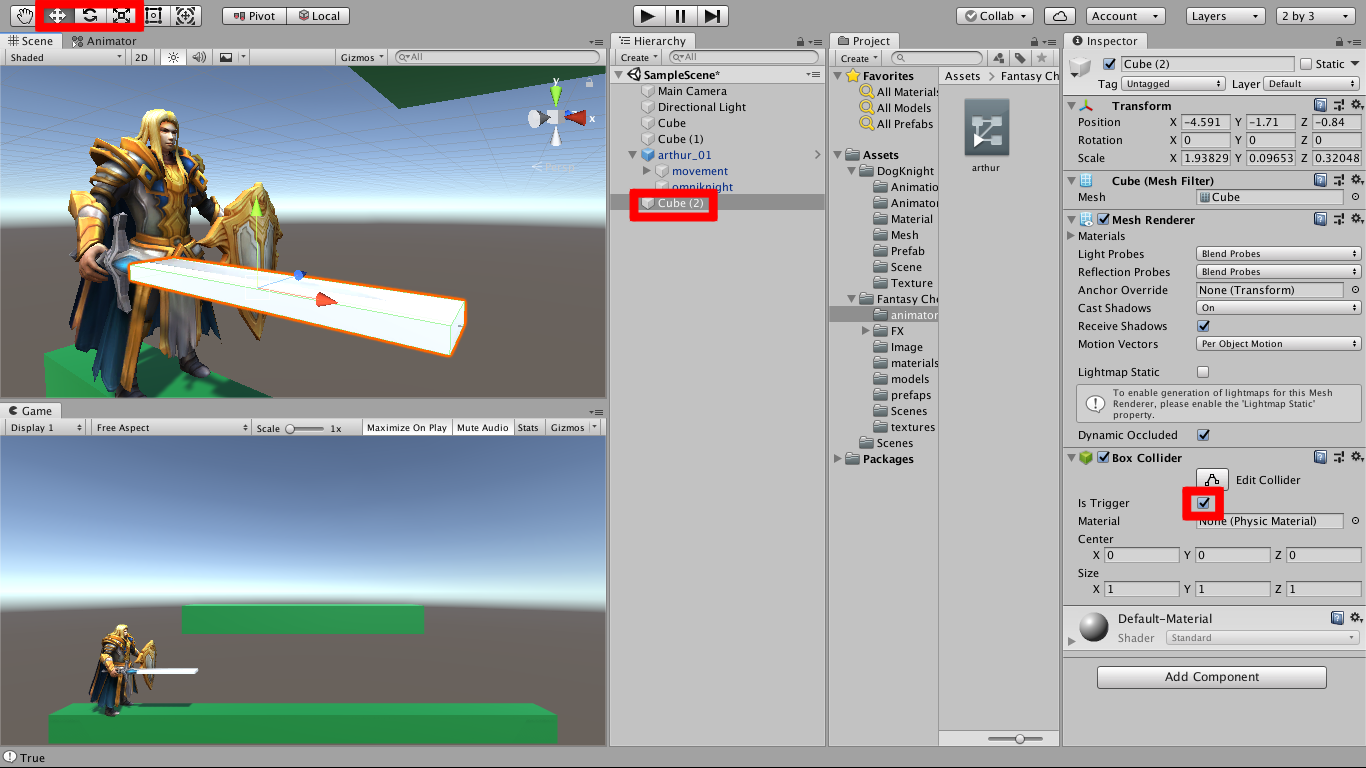Open Transform component gear settings
This screenshot has width=1366, height=768.
click(1355, 105)
